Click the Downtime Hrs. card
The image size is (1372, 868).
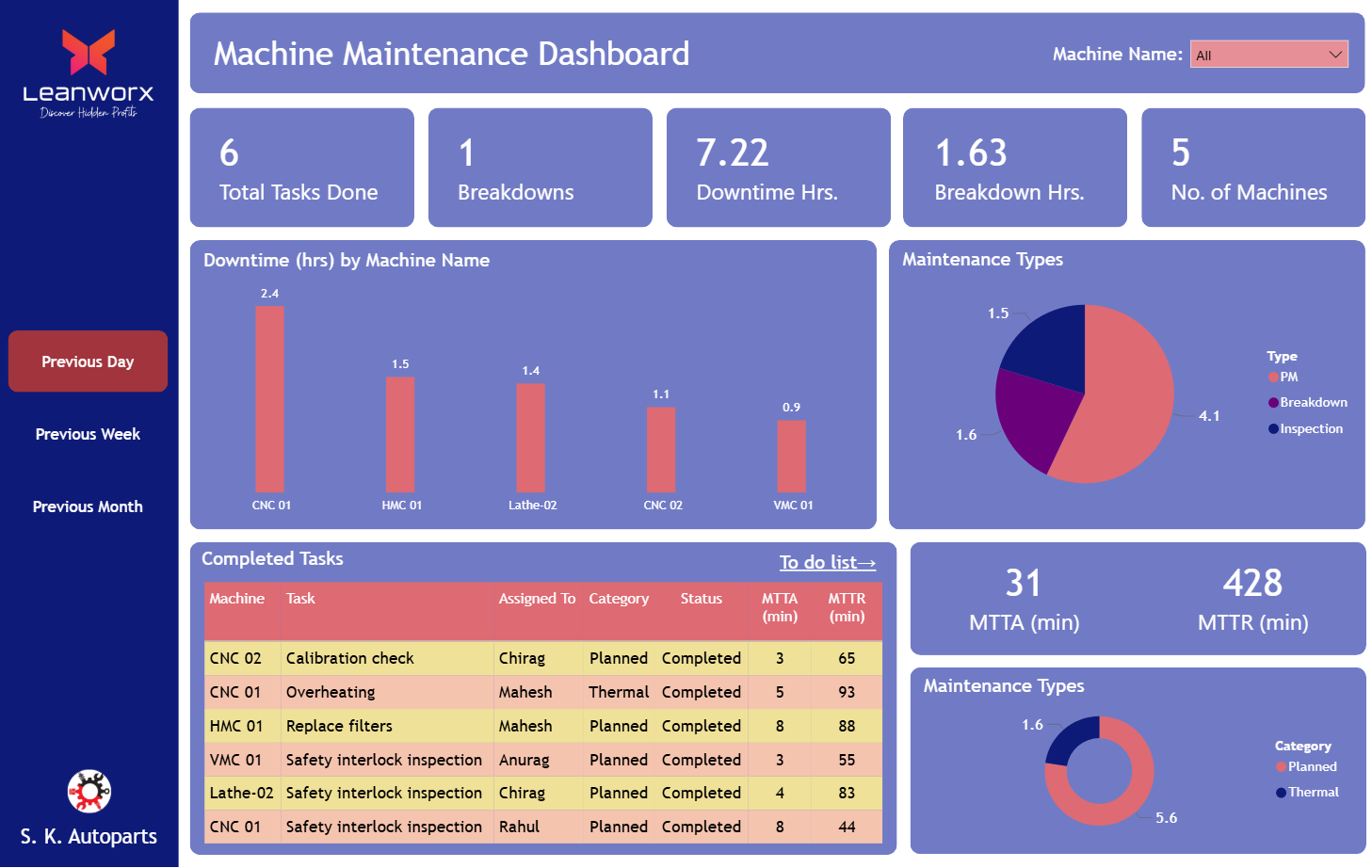[x=779, y=168]
